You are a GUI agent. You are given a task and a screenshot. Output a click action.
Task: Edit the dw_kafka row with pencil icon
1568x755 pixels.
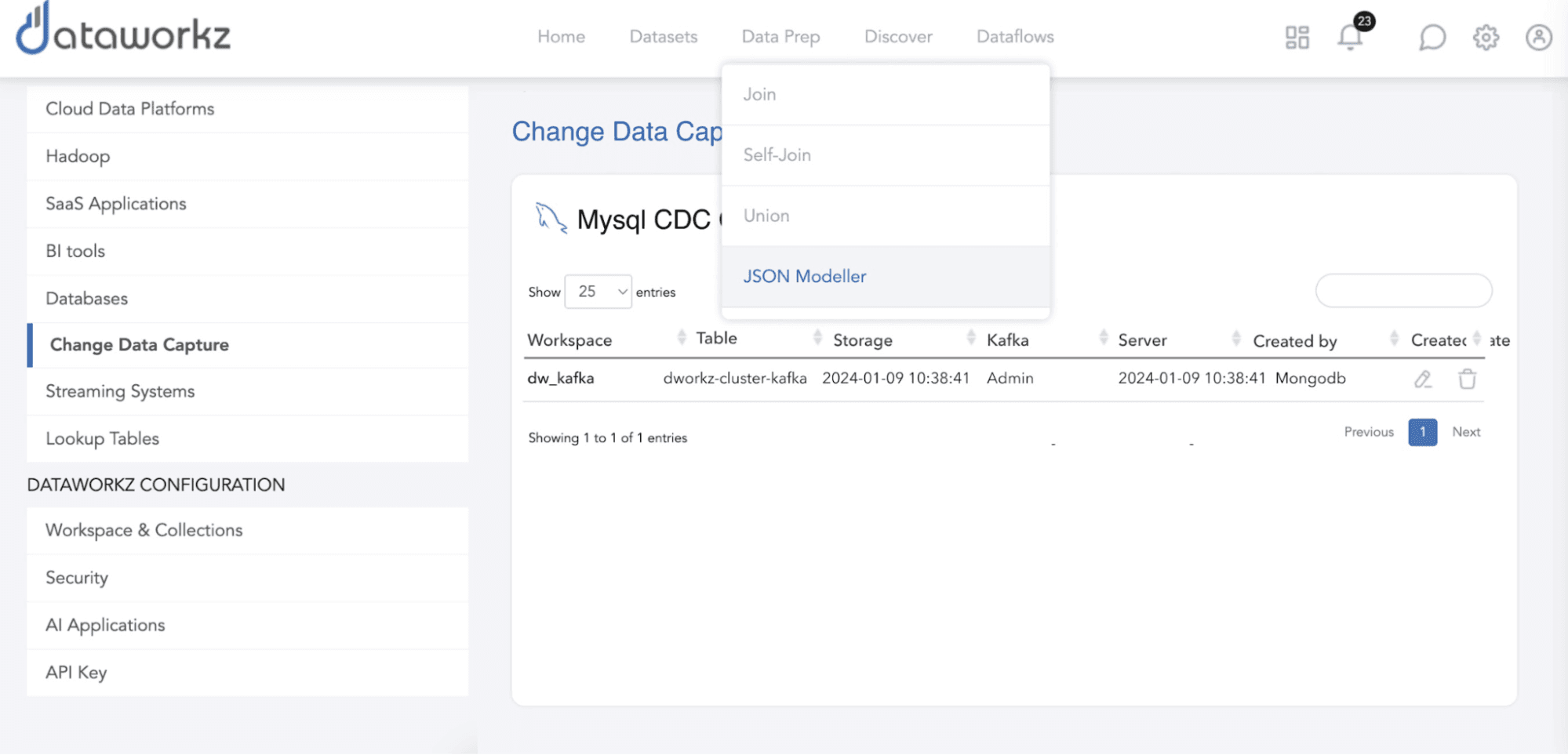(x=1423, y=379)
